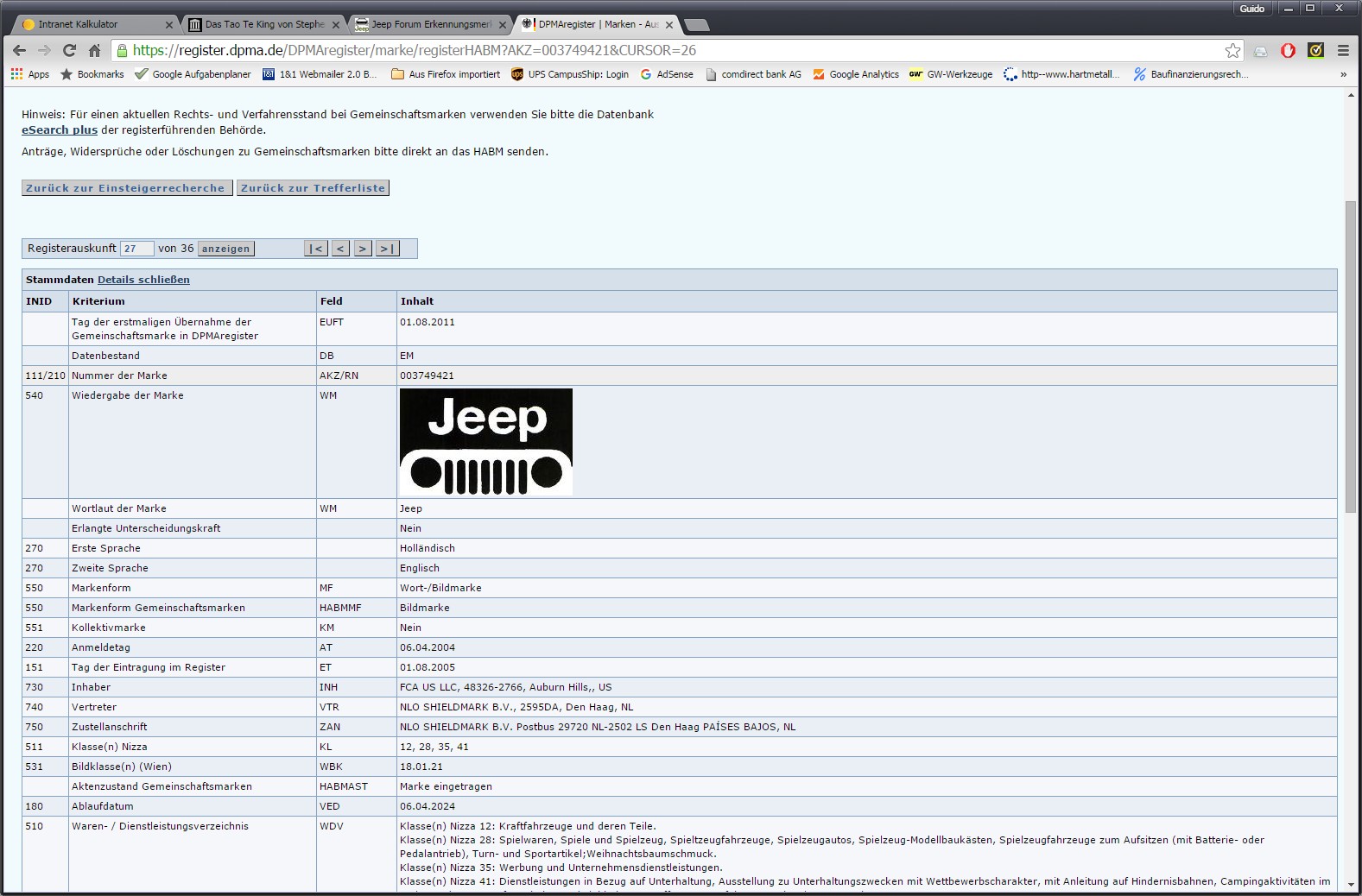This screenshot has height=896, width=1362.
Task: Go to next register record
Action: coord(363,249)
